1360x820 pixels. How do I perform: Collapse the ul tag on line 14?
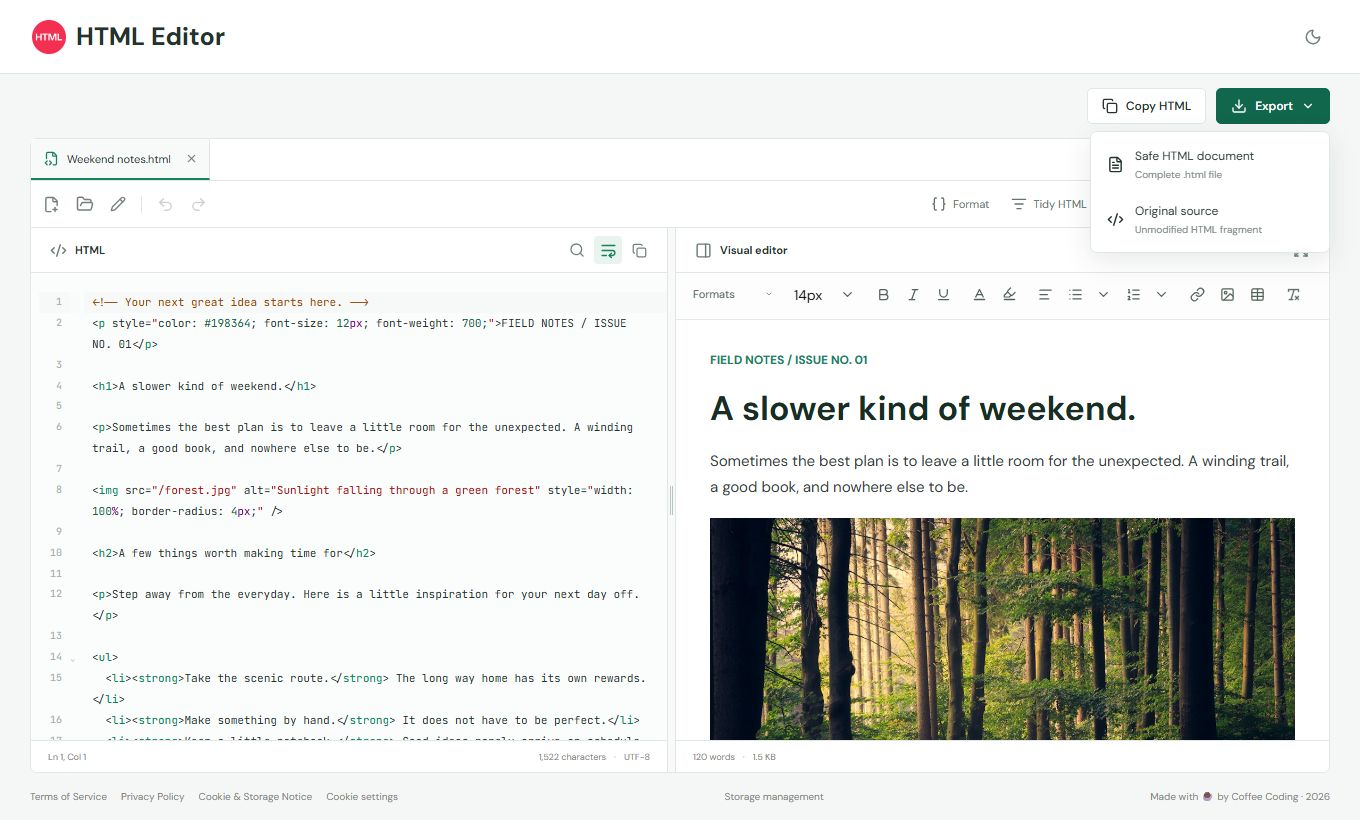tap(72, 658)
